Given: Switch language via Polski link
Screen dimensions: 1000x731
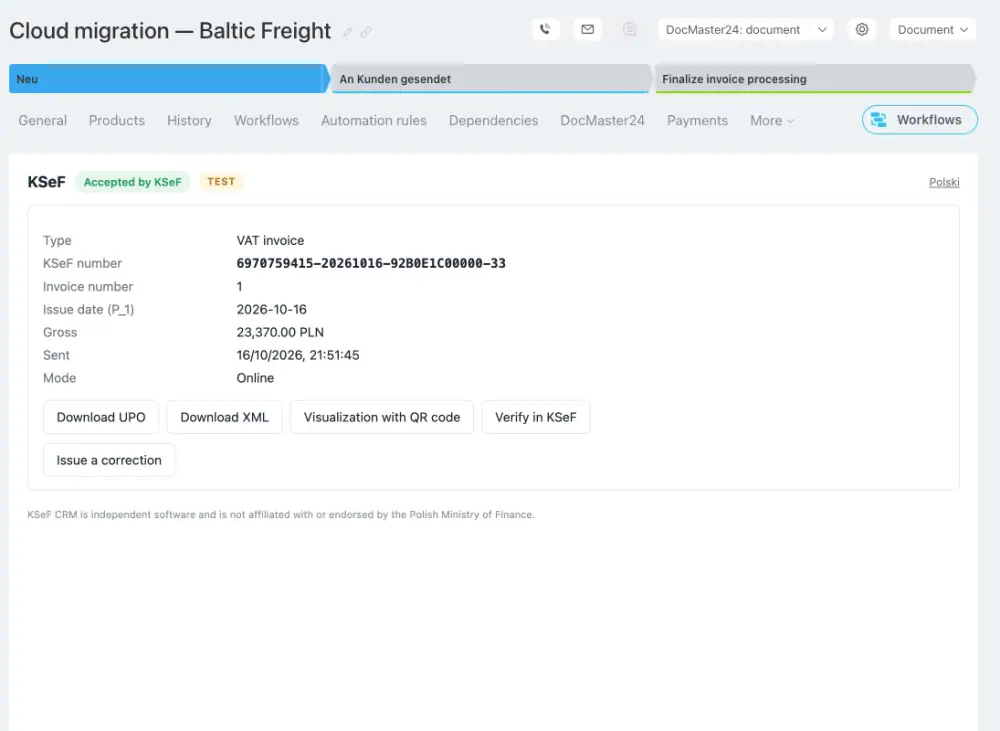Looking at the screenshot, I should coord(944,182).
